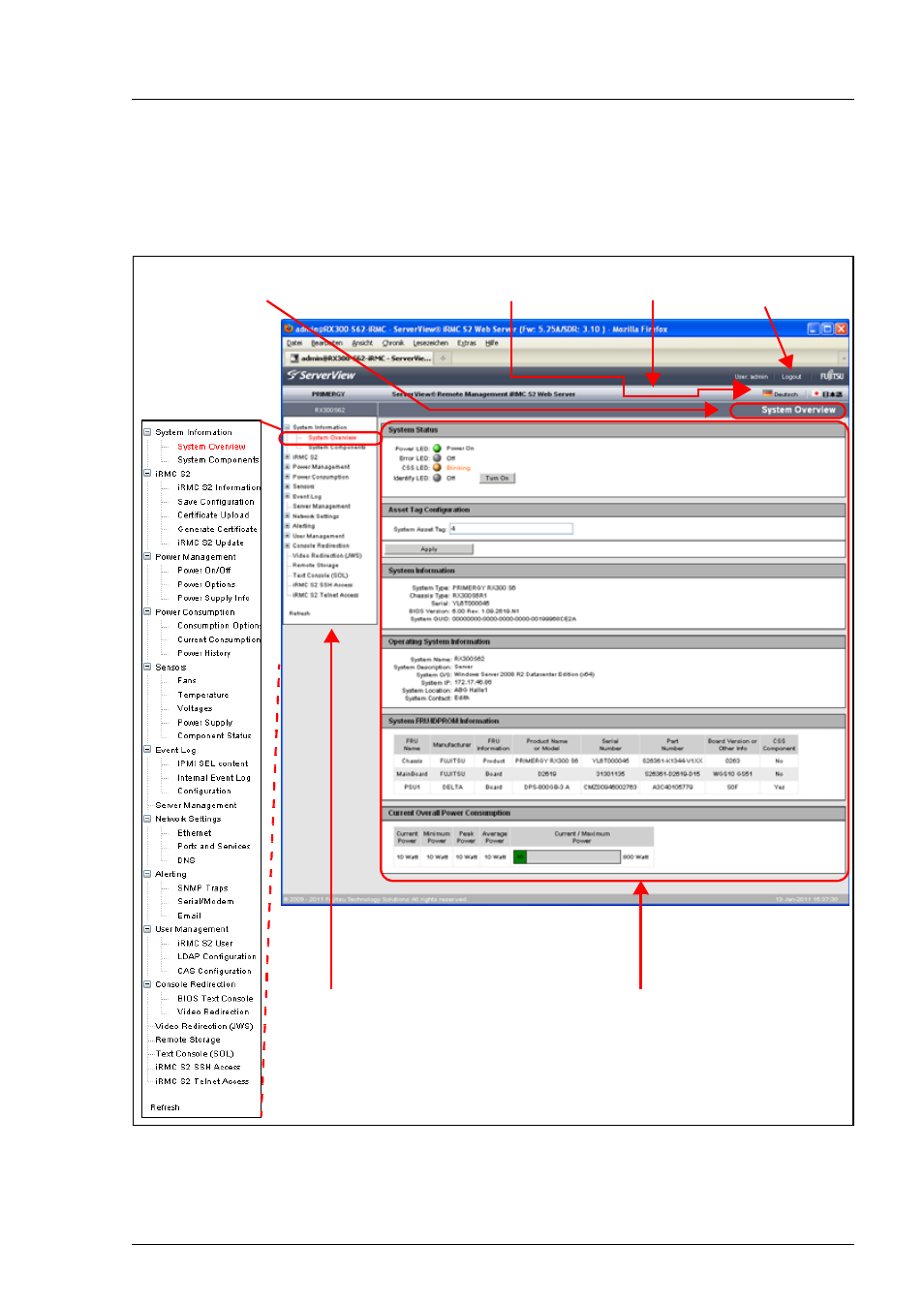
Task: Open Save Configuration page
Action: [x=216, y=502]
